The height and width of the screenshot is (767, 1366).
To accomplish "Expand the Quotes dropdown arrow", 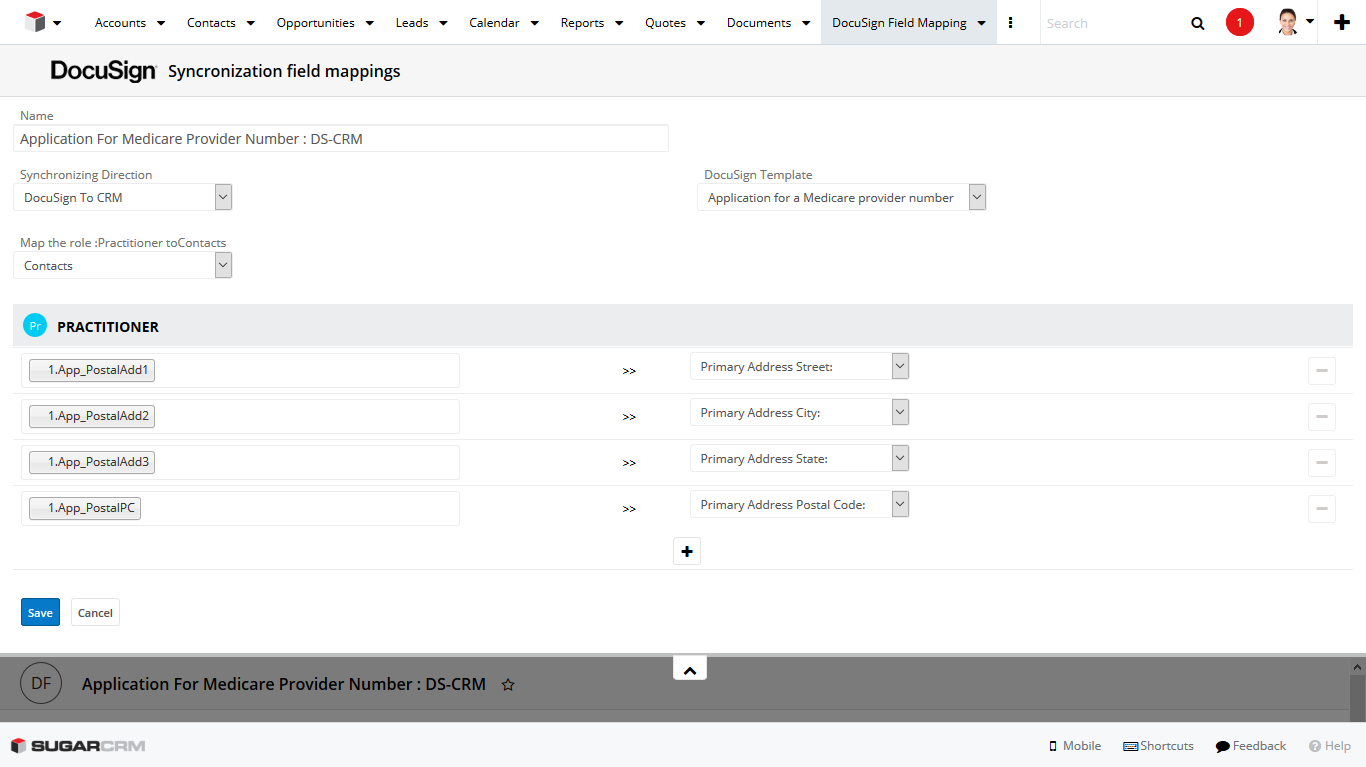I will pyautogui.click(x=700, y=23).
